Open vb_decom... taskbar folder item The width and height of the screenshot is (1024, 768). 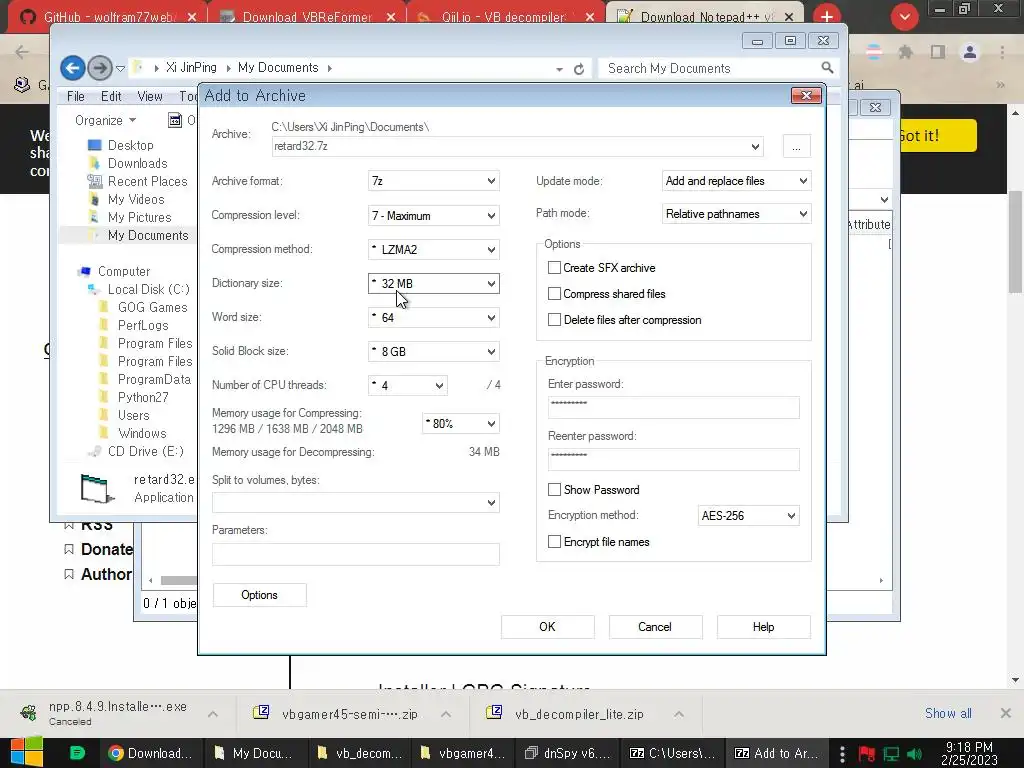point(359,753)
